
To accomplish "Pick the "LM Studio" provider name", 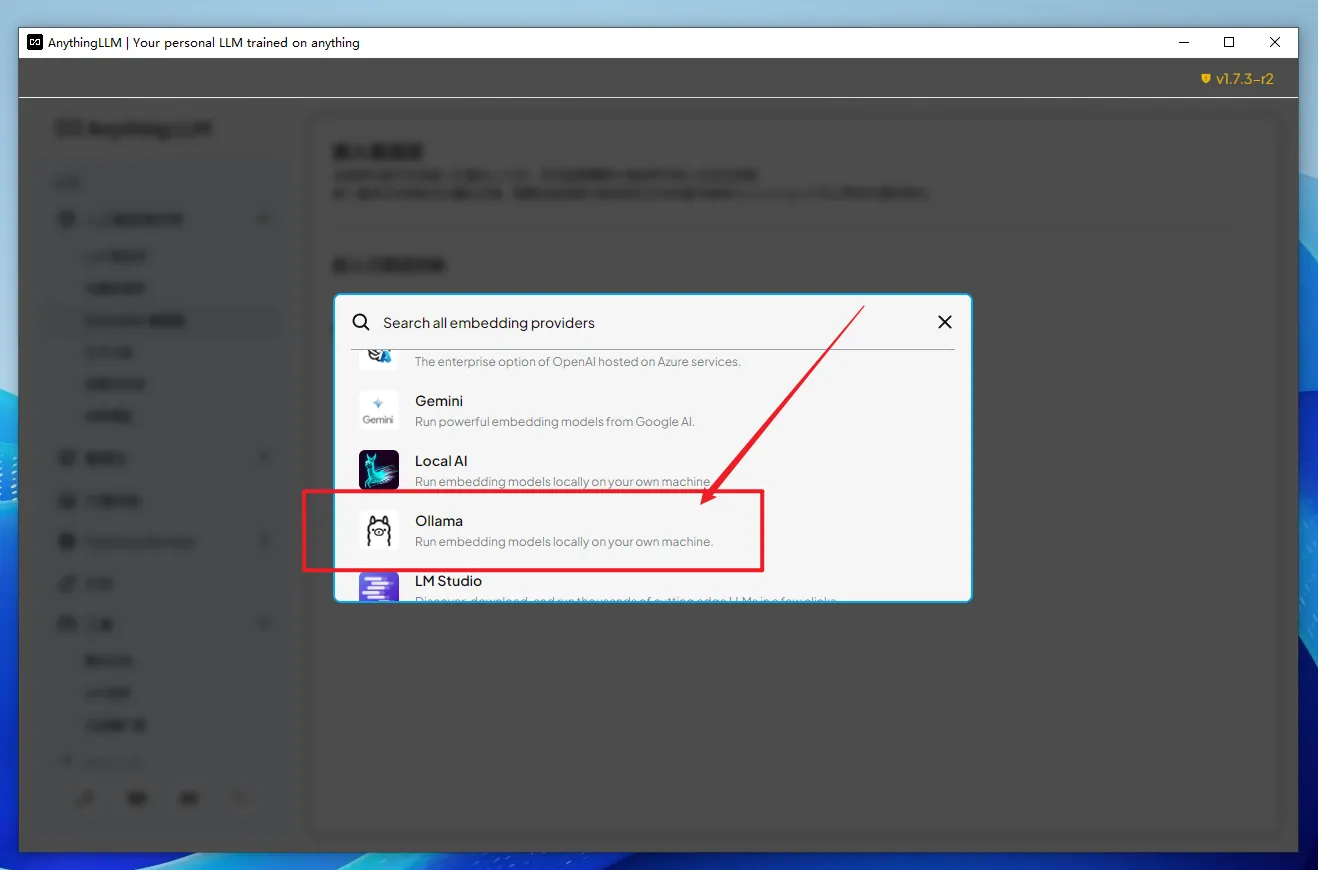I will tap(448, 581).
